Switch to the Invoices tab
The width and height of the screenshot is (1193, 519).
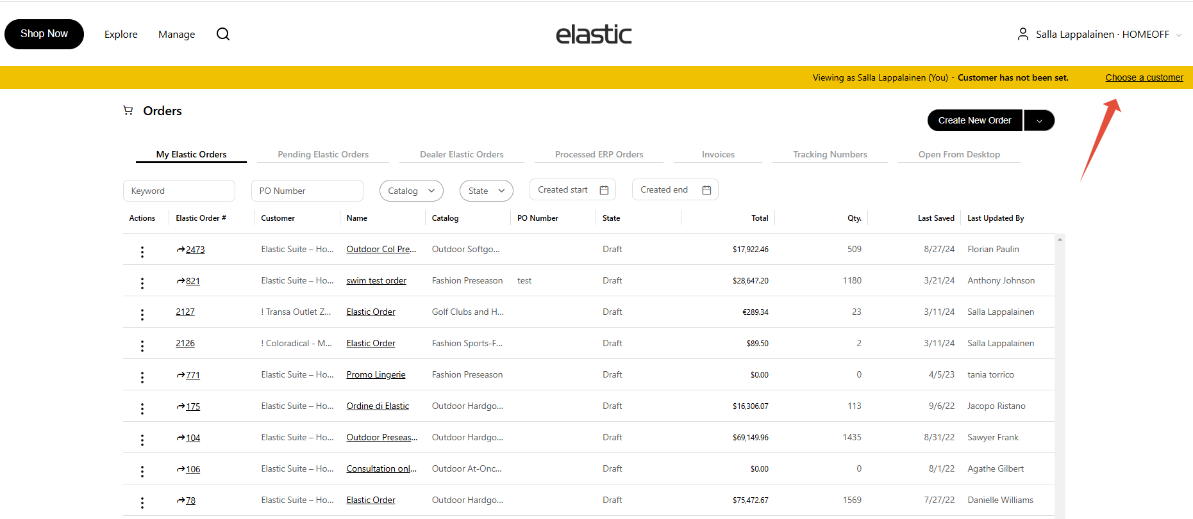tap(718, 154)
